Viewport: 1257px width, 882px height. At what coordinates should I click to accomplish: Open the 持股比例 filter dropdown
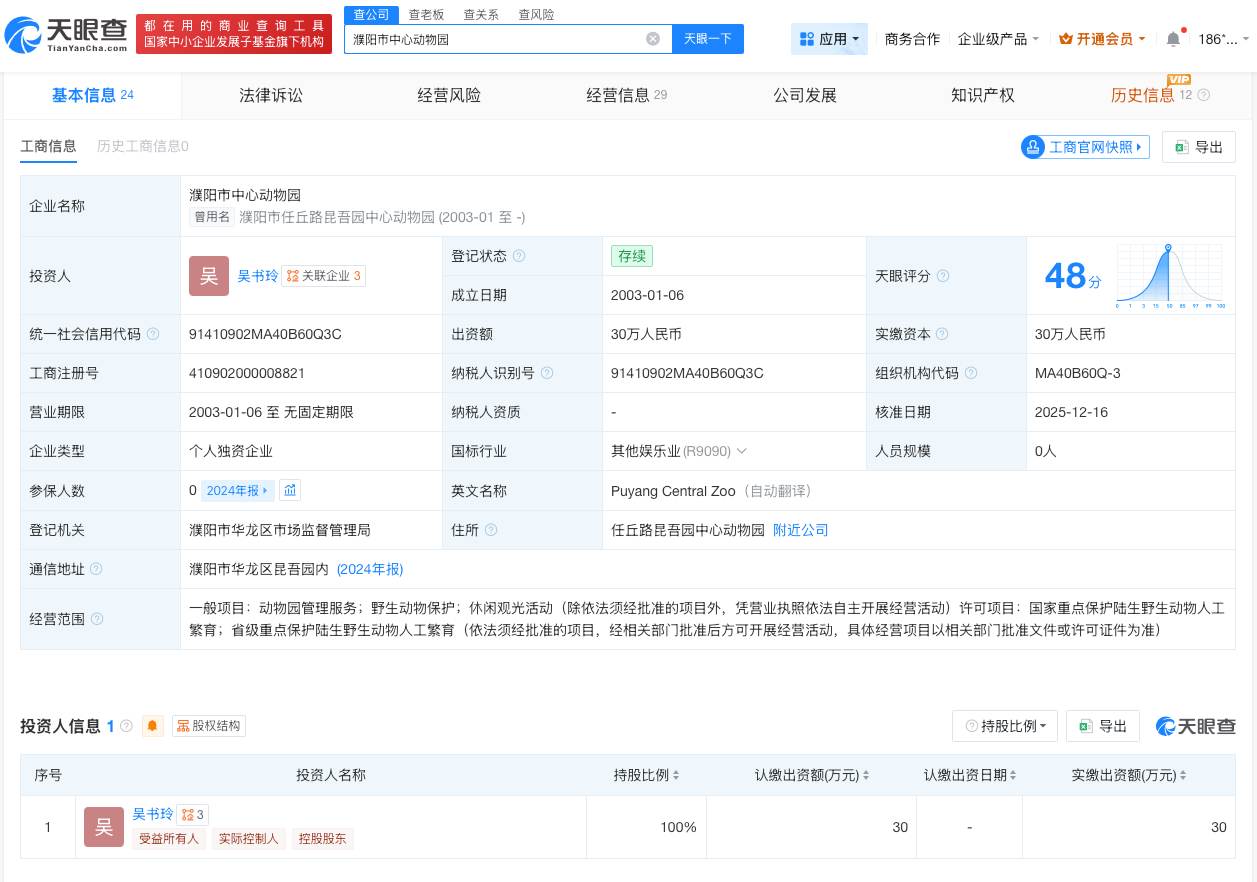(x=1004, y=726)
